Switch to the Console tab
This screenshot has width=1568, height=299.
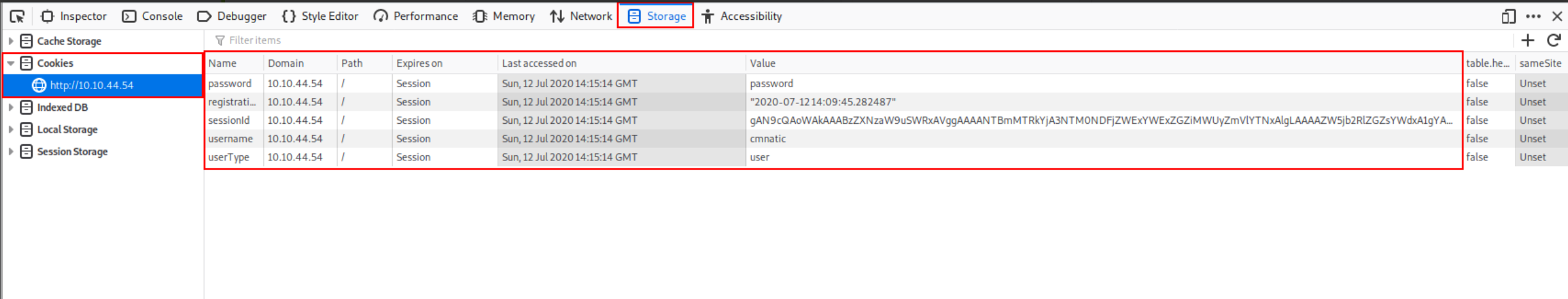(x=152, y=17)
